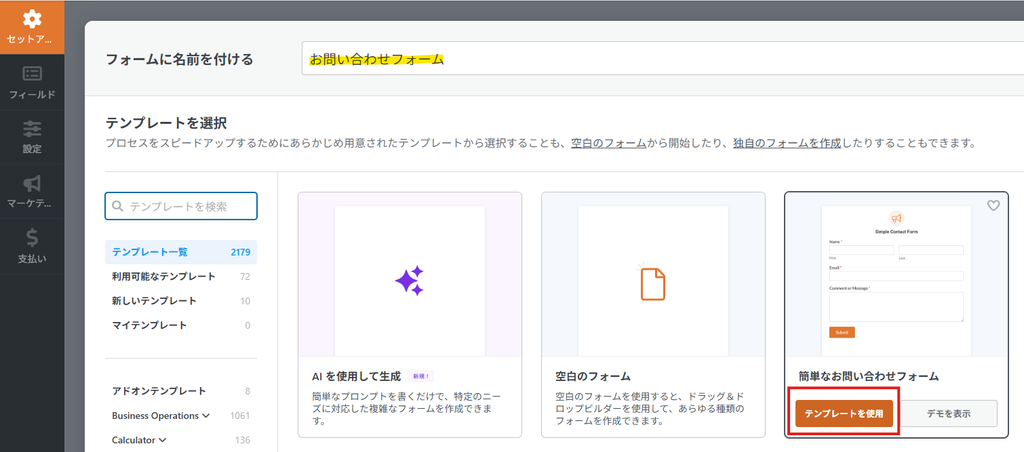
Task: Click the blank form document icon
Action: [x=652, y=282]
